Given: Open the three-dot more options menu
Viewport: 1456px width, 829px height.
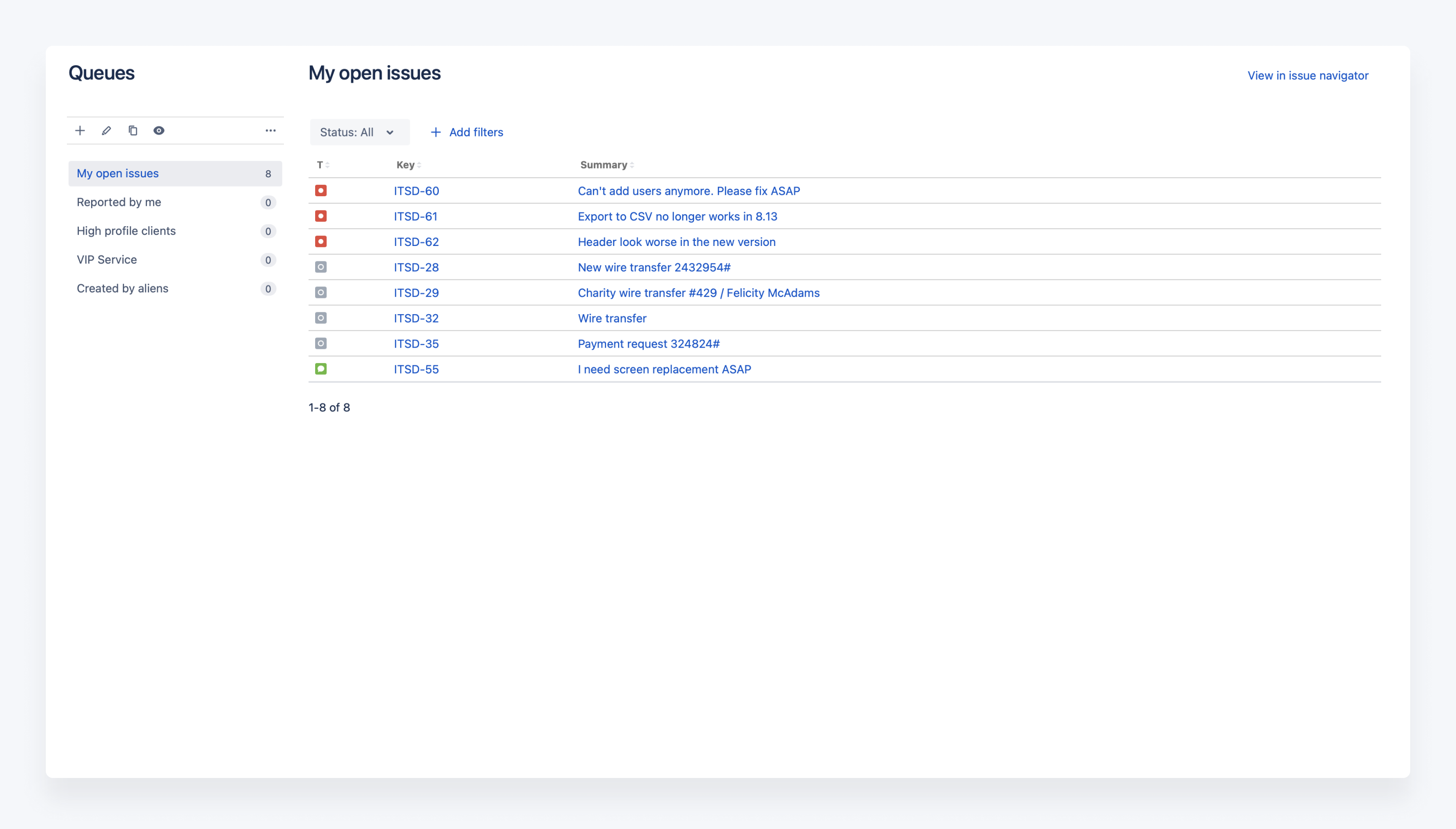Looking at the screenshot, I should click(271, 131).
